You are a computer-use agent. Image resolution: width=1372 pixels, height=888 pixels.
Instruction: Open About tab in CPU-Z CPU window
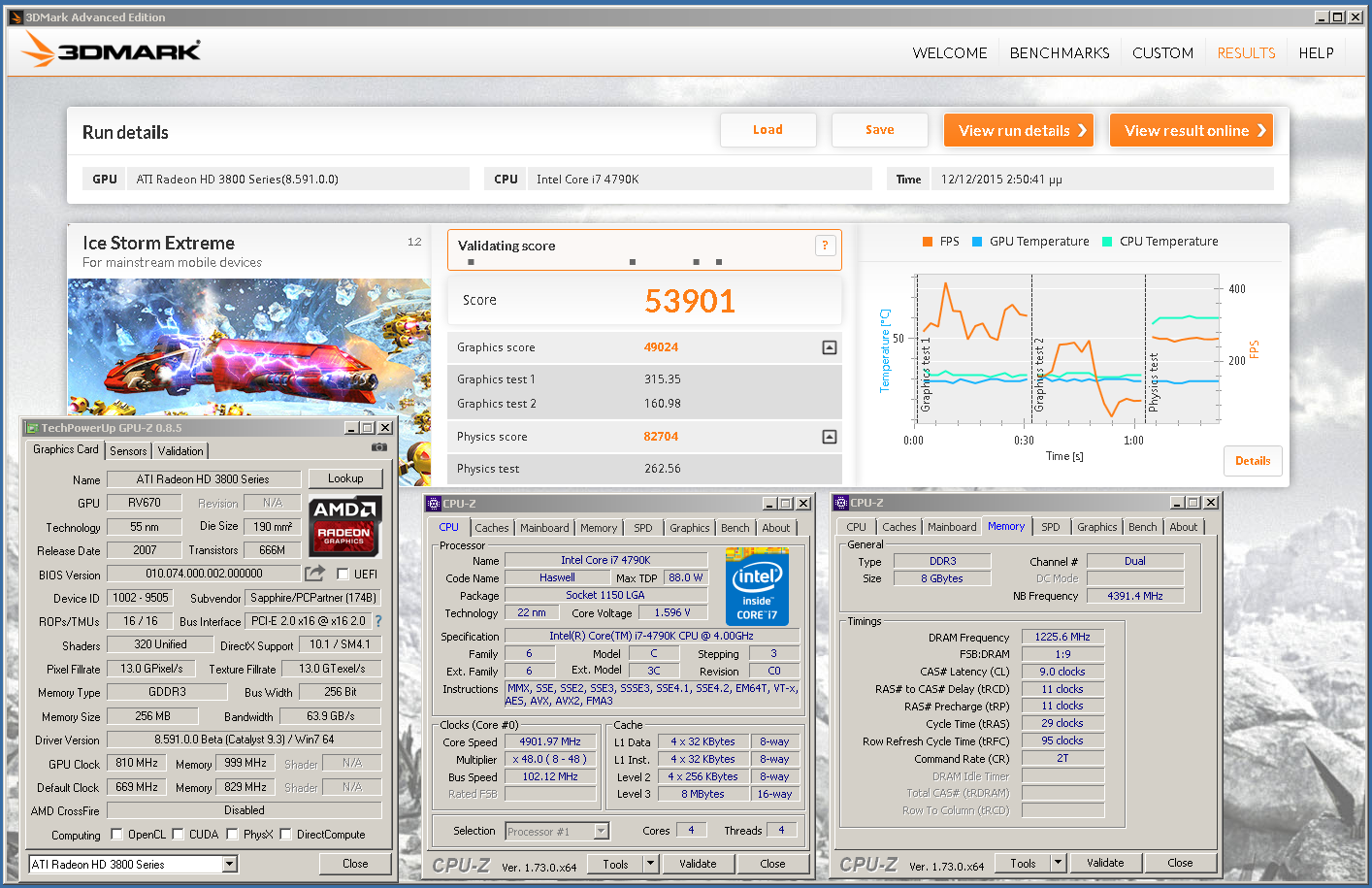pyautogui.click(x=776, y=528)
